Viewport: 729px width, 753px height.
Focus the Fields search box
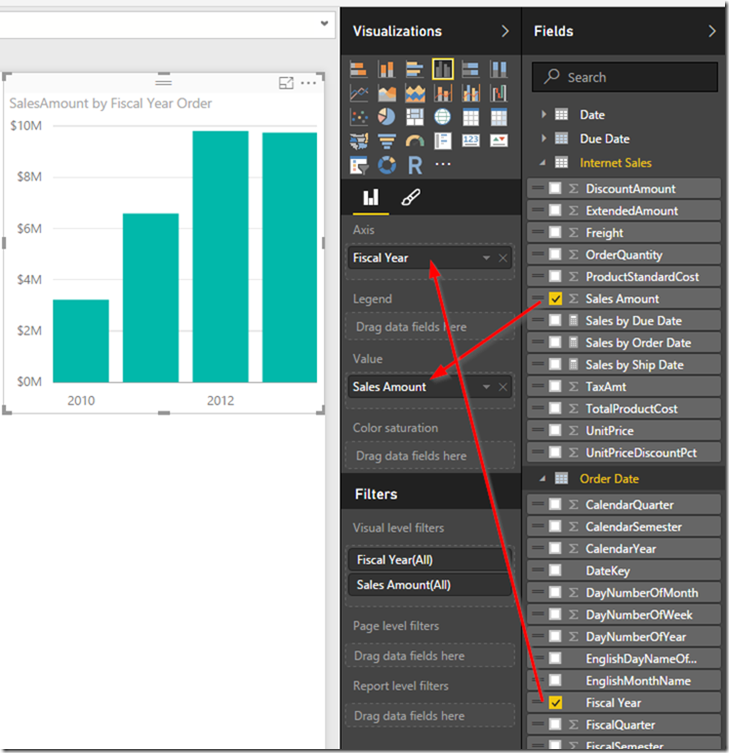[x=625, y=77]
